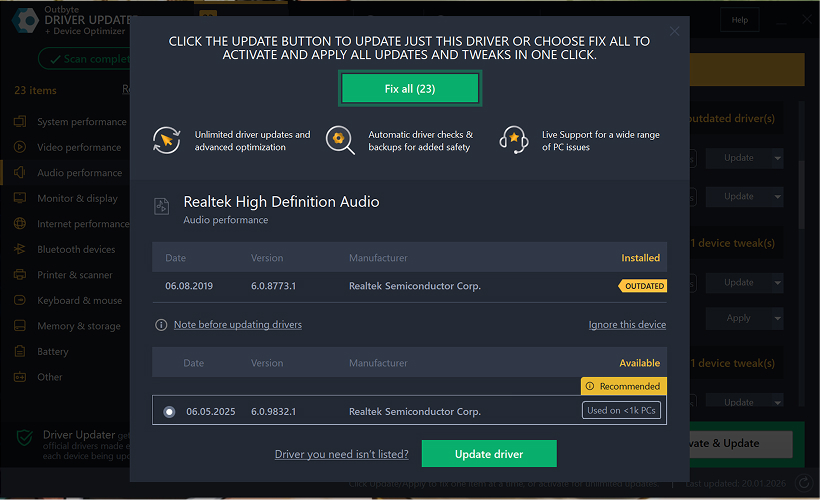Click the Keyboard & mouse icon

tap(19, 301)
